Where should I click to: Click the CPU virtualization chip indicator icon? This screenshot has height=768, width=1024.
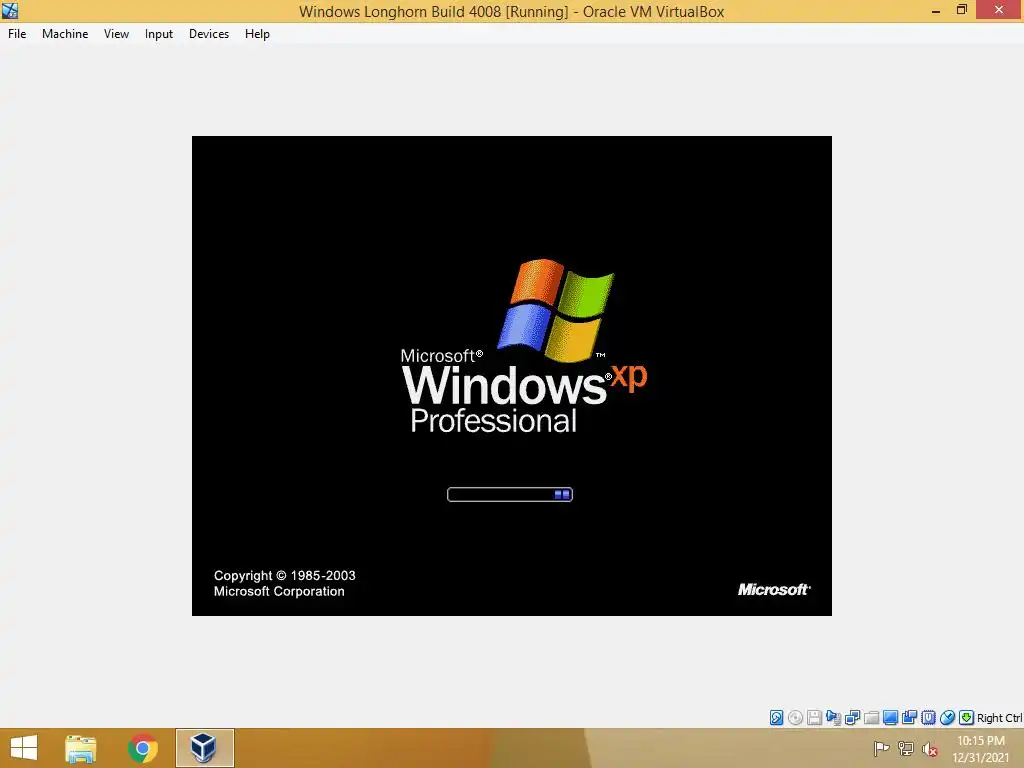pos(928,718)
